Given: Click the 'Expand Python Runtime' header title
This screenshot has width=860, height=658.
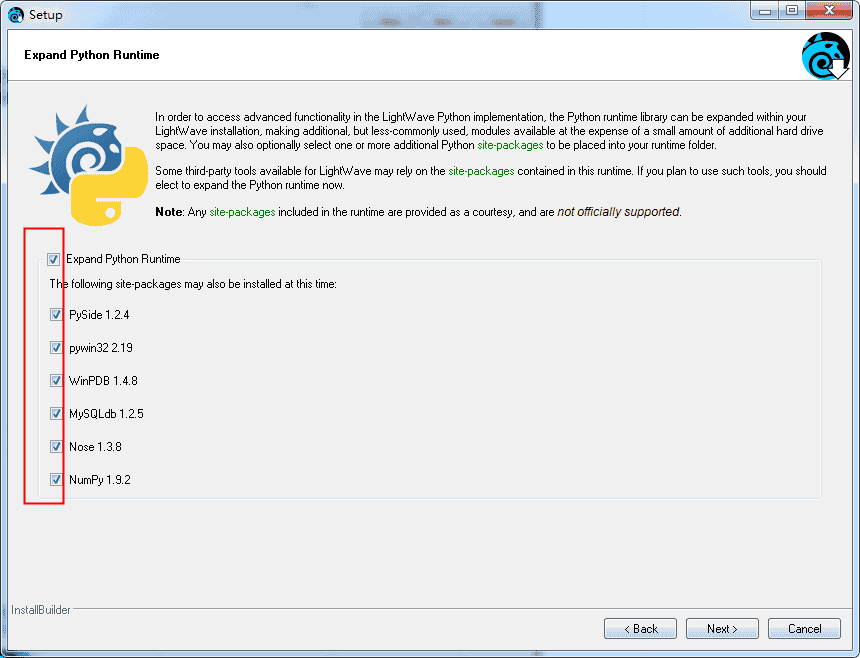Looking at the screenshot, I should point(92,55).
